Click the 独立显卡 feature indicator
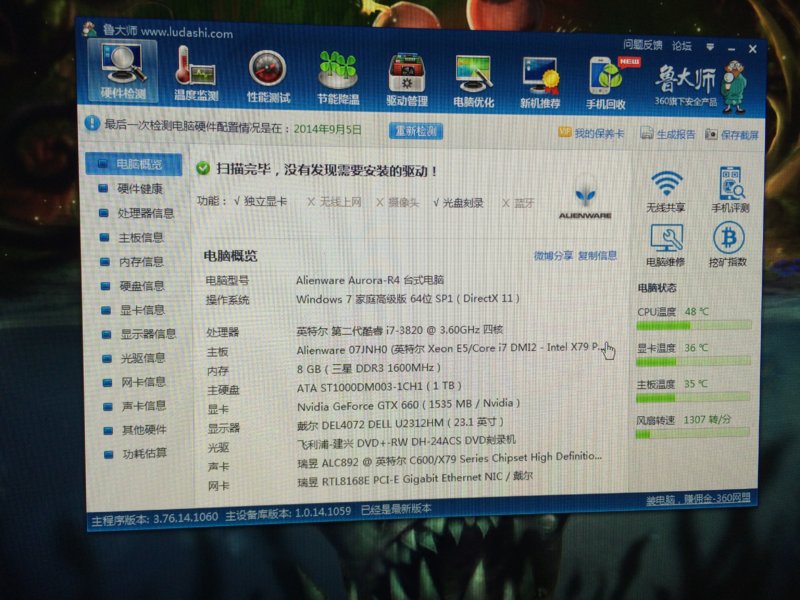The image size is (800, 600). tap(260, 202)
